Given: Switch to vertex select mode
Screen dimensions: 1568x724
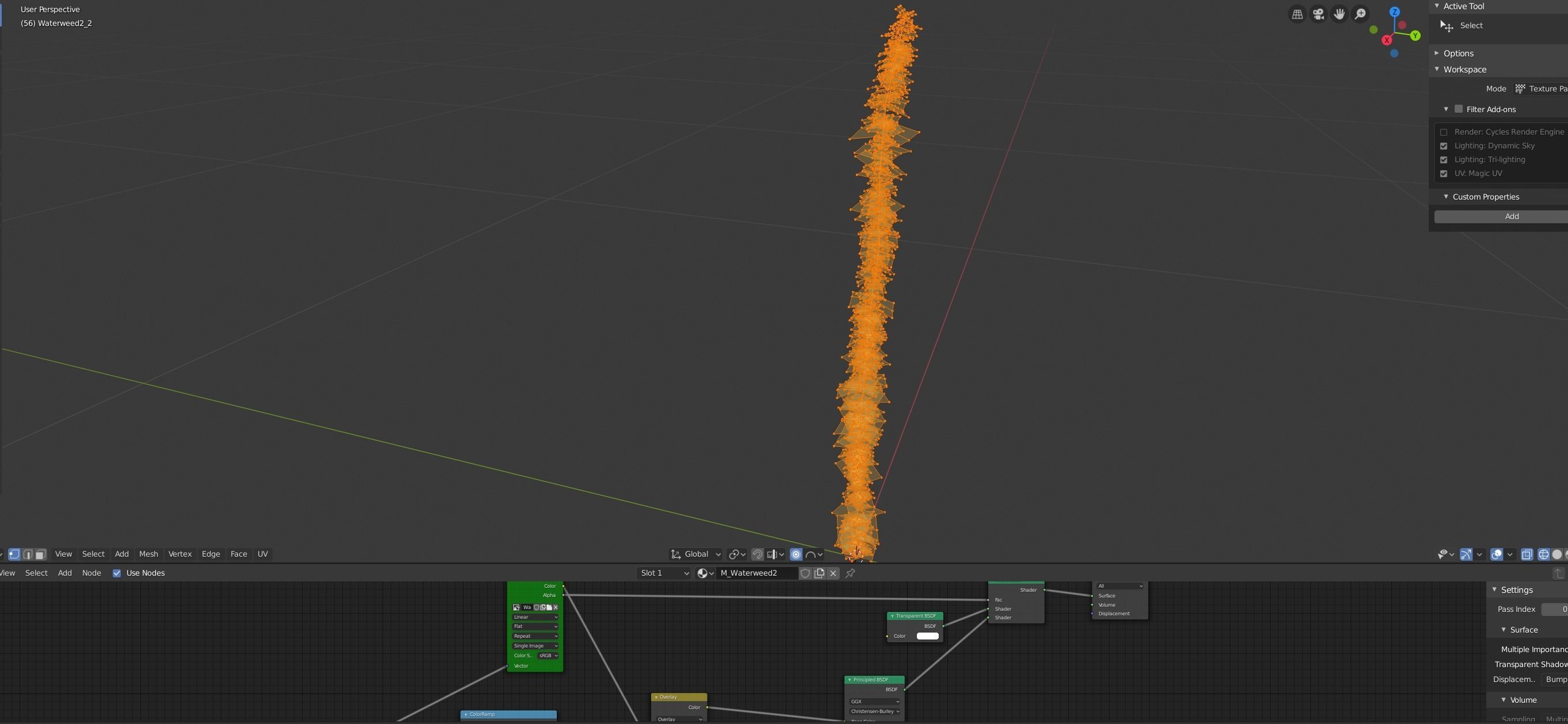Looking at the screenshot, I should coord(14,554).
